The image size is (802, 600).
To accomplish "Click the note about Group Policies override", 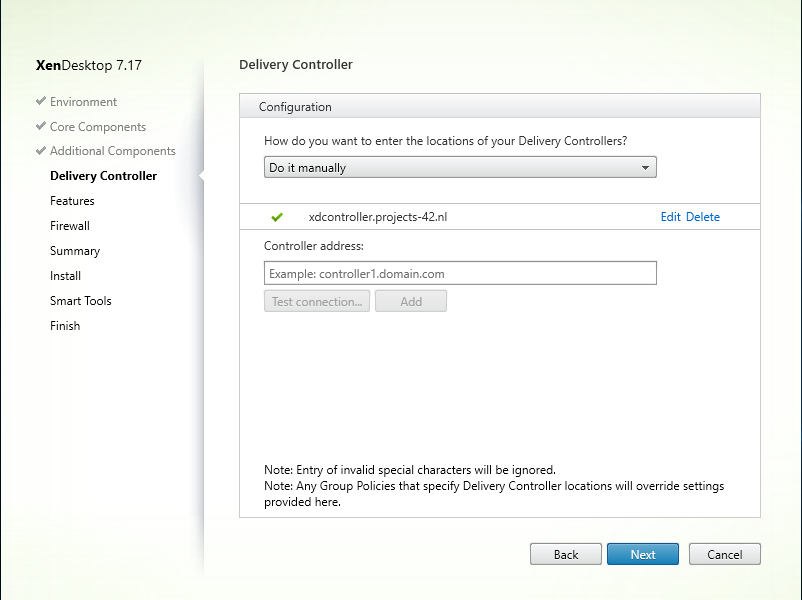I will tap(494, 494).
